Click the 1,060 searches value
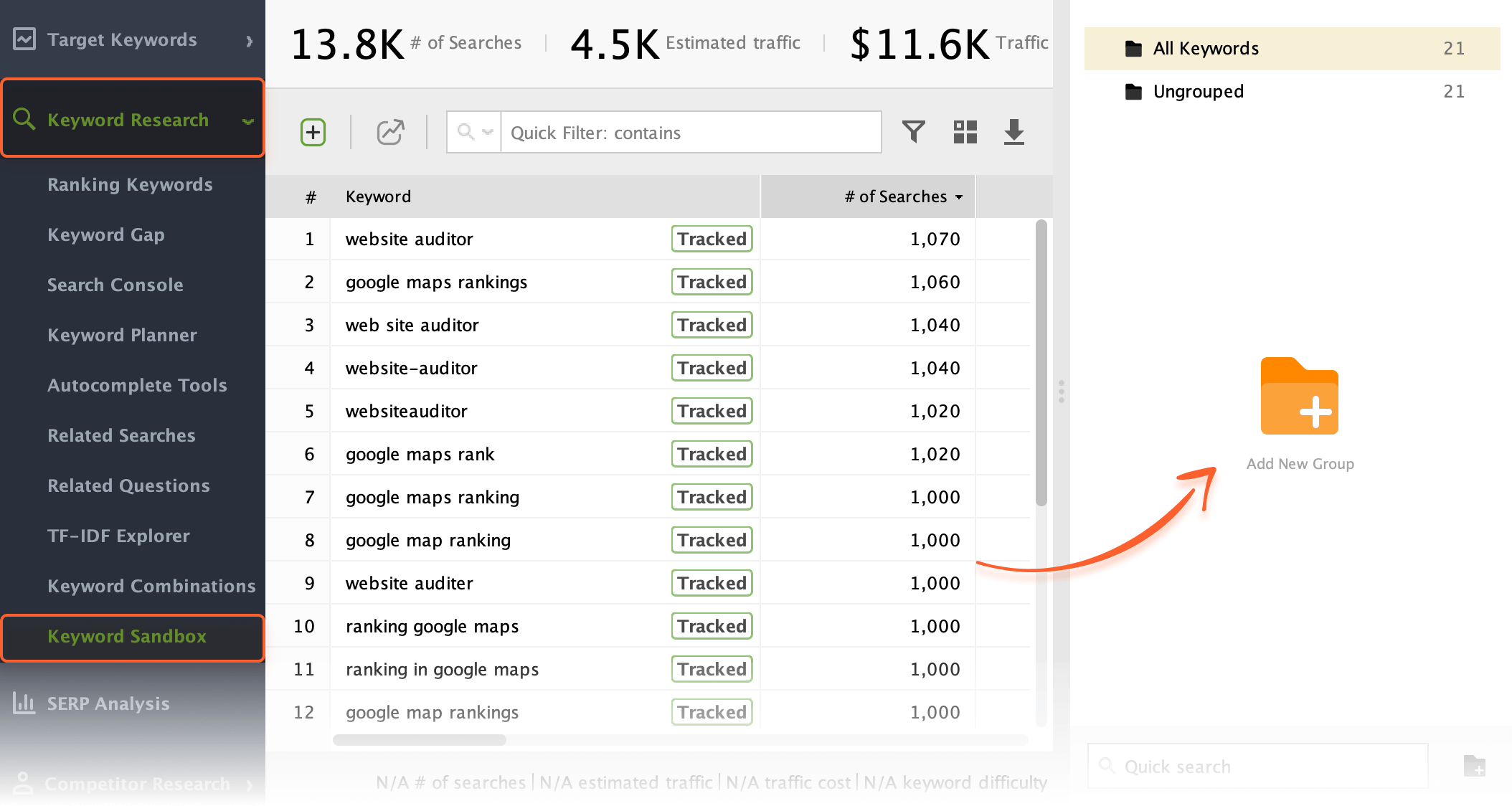This screenshot has width=1512, height=806. pyautogui.click(x=935, y=282)
